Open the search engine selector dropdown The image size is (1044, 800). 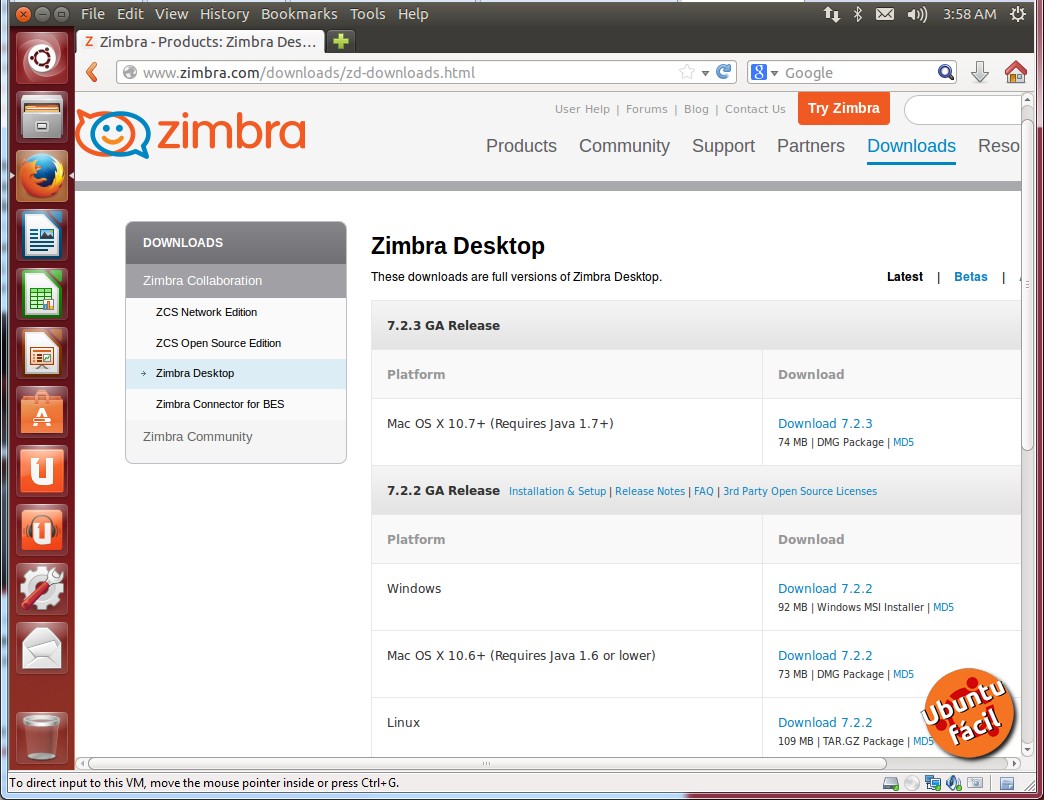coord(764,72)
